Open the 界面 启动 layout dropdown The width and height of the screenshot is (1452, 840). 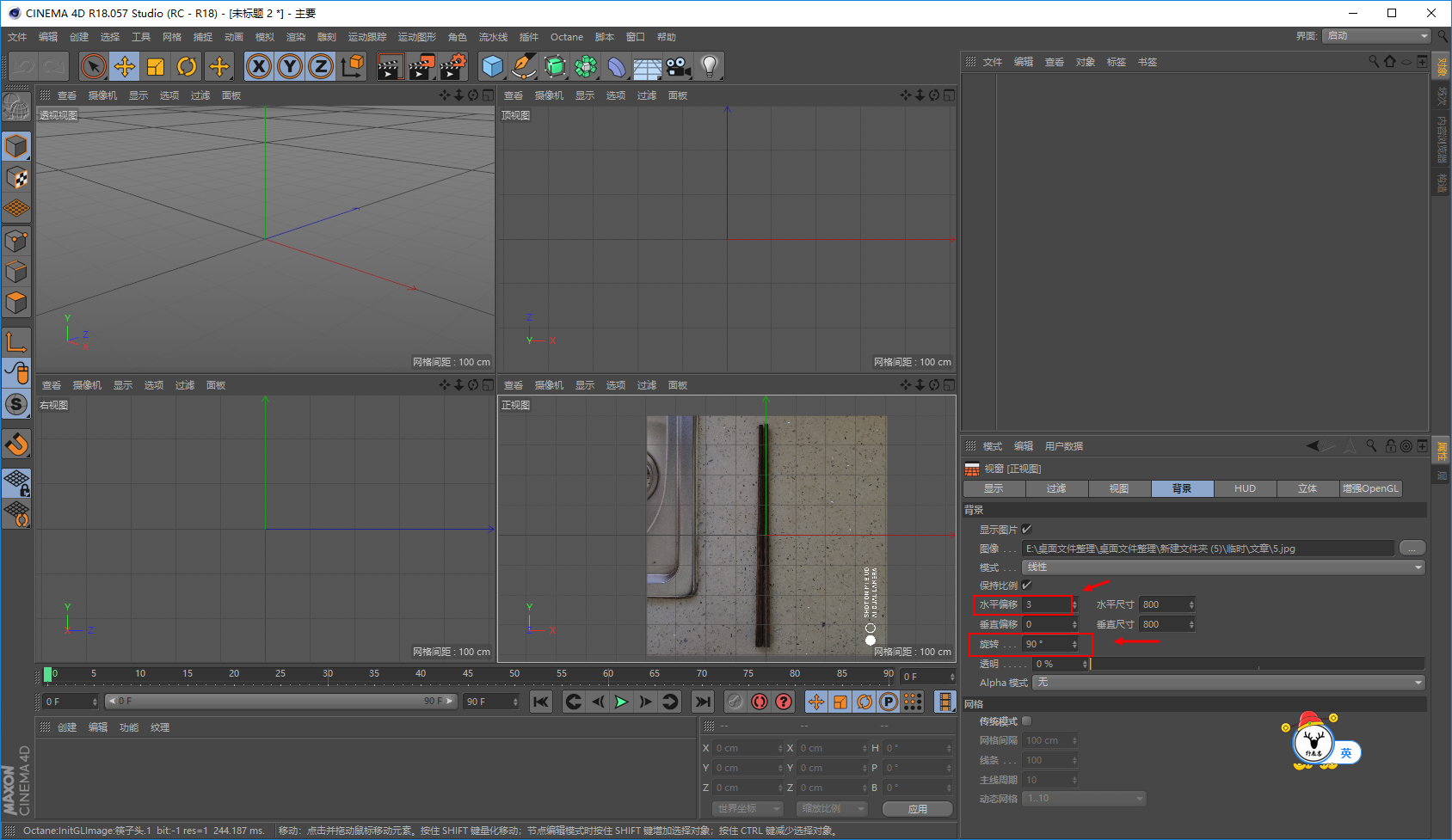[1376, 36]
